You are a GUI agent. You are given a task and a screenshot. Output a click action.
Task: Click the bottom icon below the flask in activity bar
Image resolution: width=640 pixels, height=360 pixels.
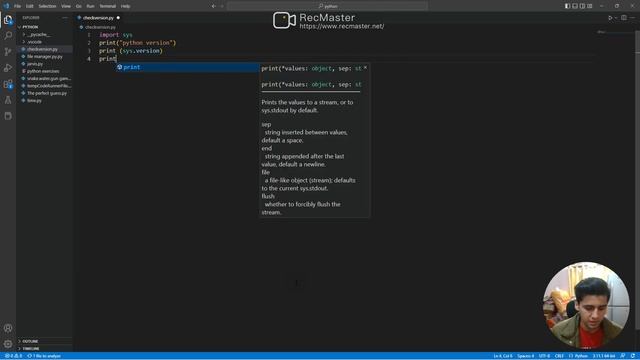pyautogui.click(x=8, y=116)
